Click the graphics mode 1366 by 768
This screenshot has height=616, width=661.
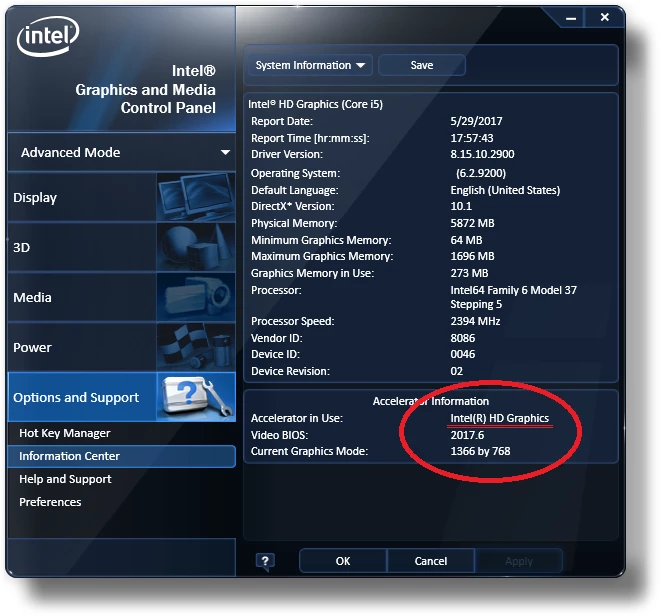tap(480, 451)
